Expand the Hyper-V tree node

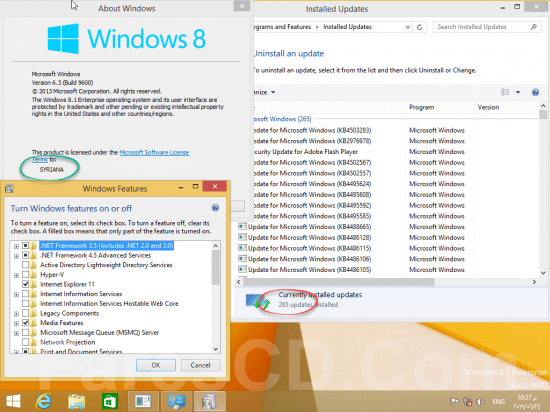(x=16, y=275)
